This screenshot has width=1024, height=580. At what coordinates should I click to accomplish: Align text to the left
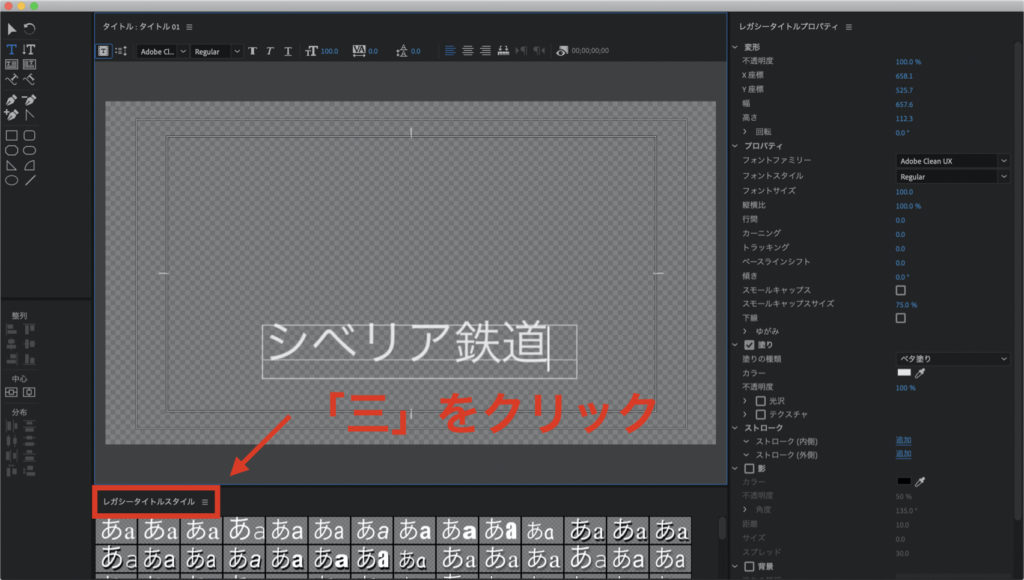pos(450,51)
